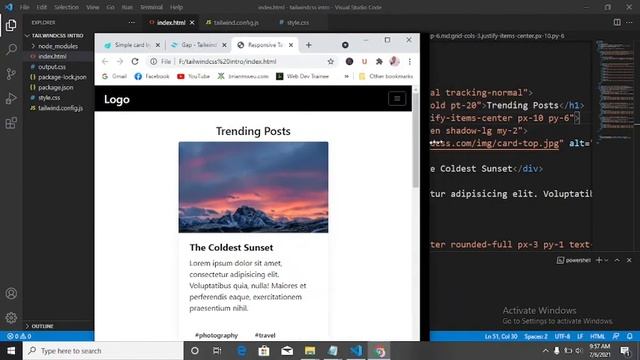640x360 pixels.
Task: Open output.css in Explorer
Action: tap(52, 67)
